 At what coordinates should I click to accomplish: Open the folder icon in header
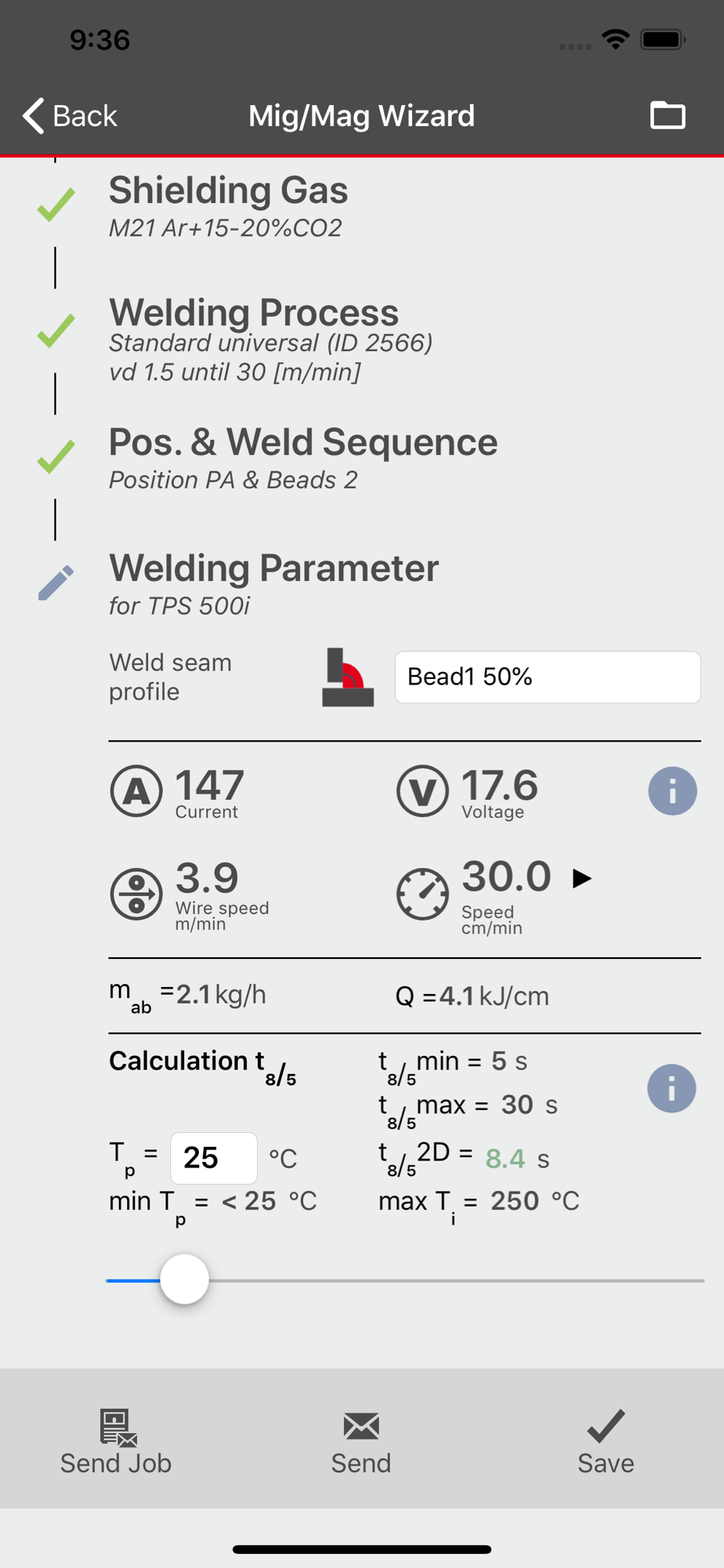pyautogui.click(x=668, y=115)
